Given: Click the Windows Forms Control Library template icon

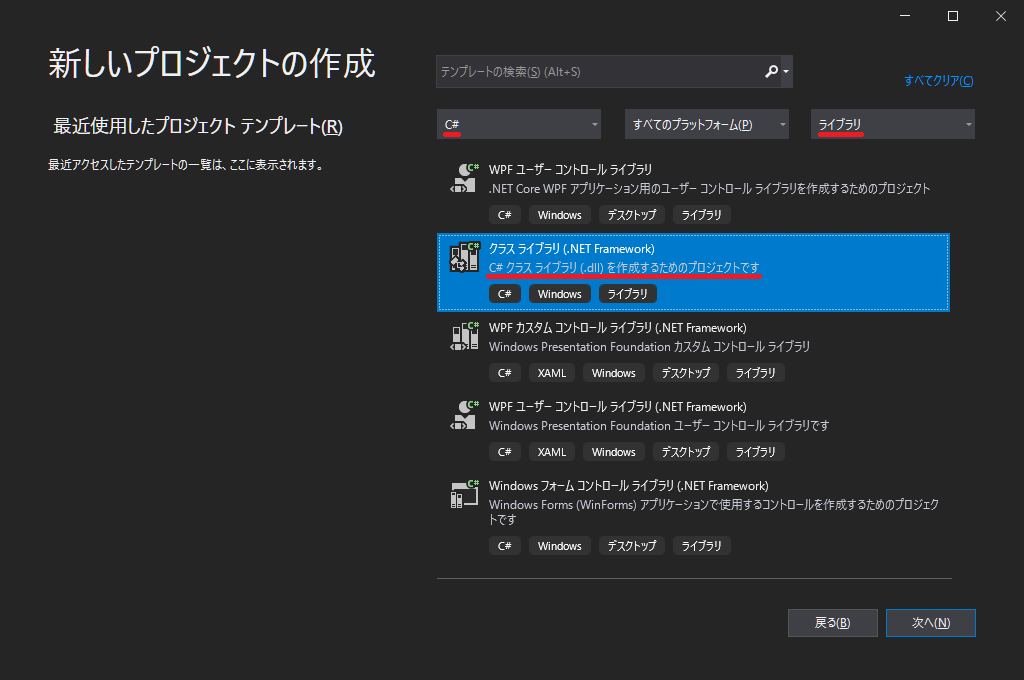Looking at the screenshot, I should click(x=465, y=494).
